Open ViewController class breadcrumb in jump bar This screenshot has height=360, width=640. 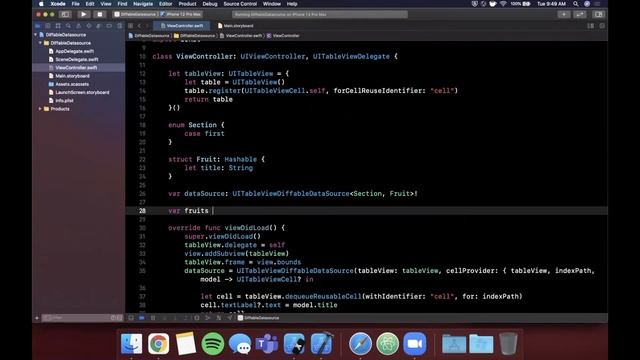click(x=283, y=36)
